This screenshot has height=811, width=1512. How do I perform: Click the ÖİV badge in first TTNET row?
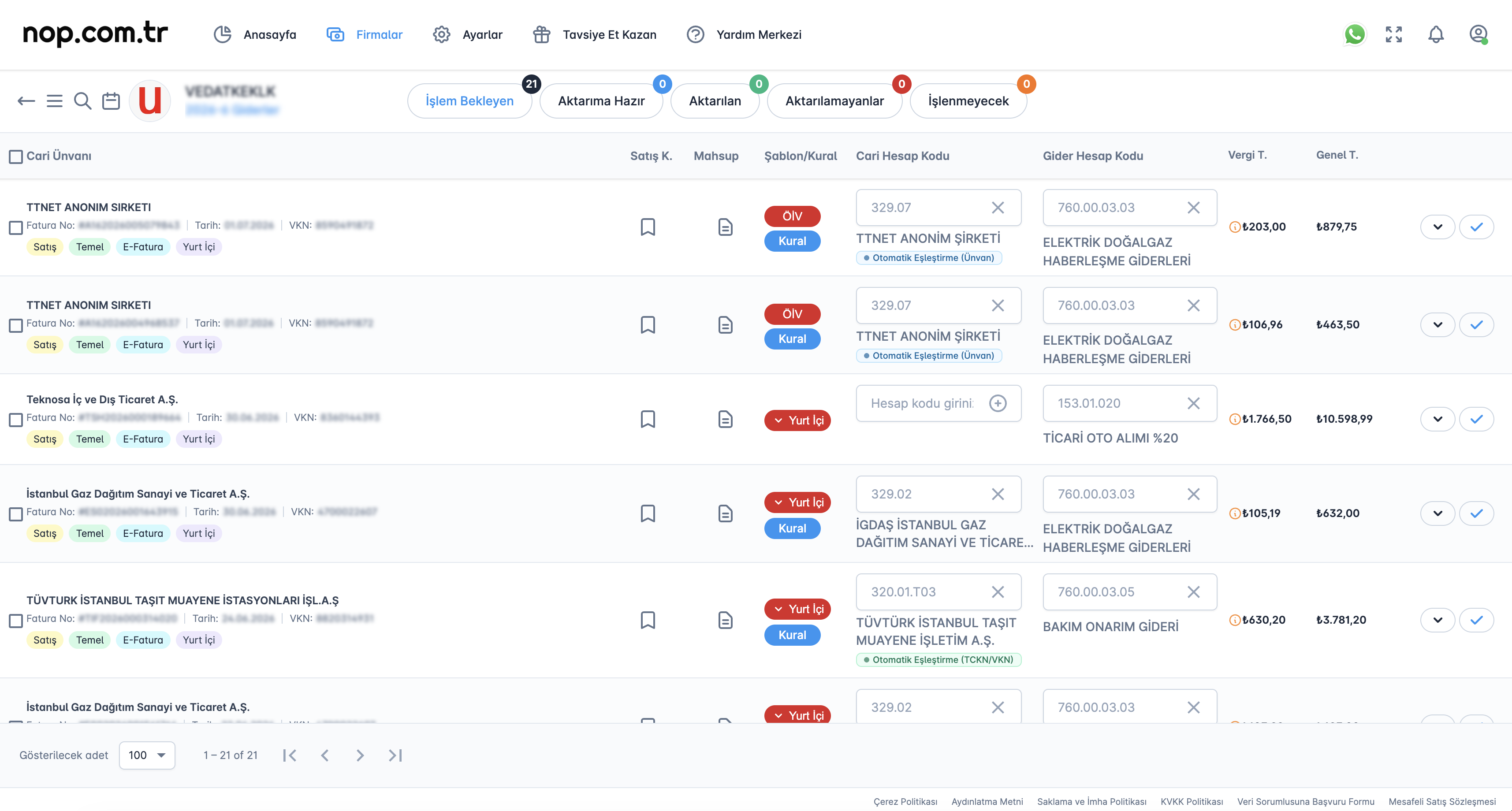pos(792,216)
